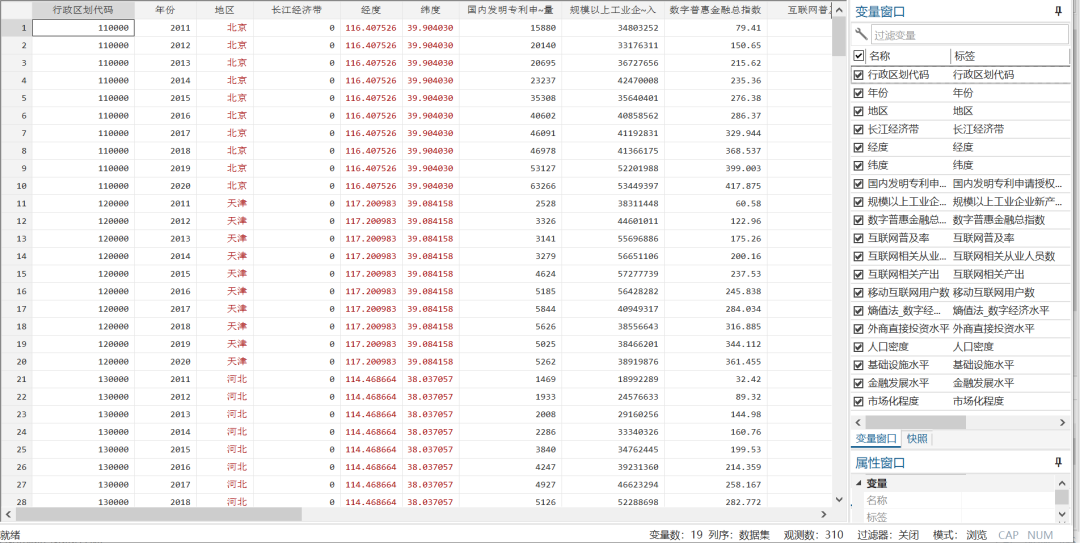Uncheck the 地区 variable checkbox
The width and height of the screenshot is (1080, 543).
[x=858, y=111]
